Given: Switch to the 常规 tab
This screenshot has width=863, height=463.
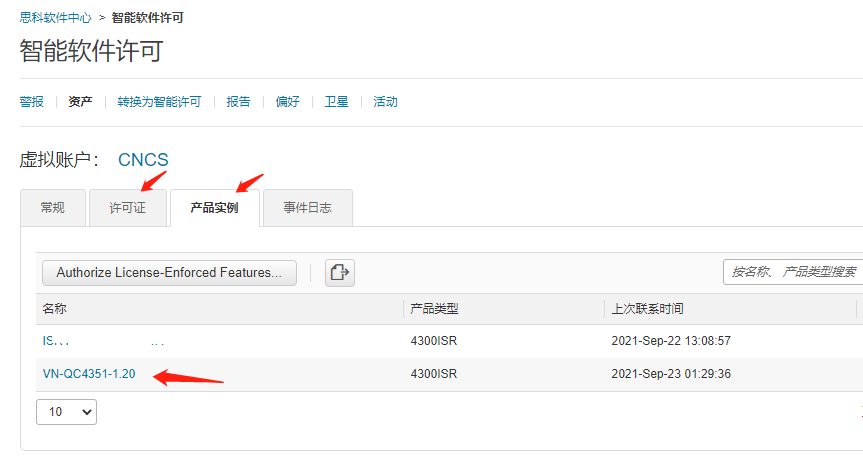Looking at the screenshot, I should click(52, 208).
